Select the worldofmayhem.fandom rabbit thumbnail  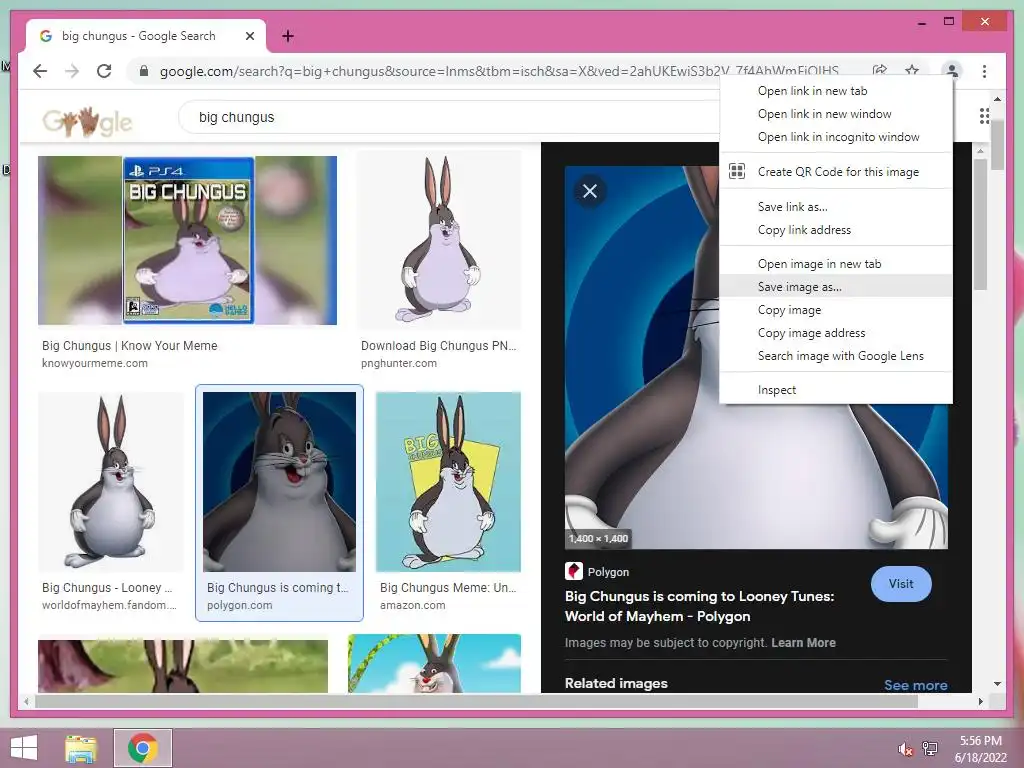110,482
